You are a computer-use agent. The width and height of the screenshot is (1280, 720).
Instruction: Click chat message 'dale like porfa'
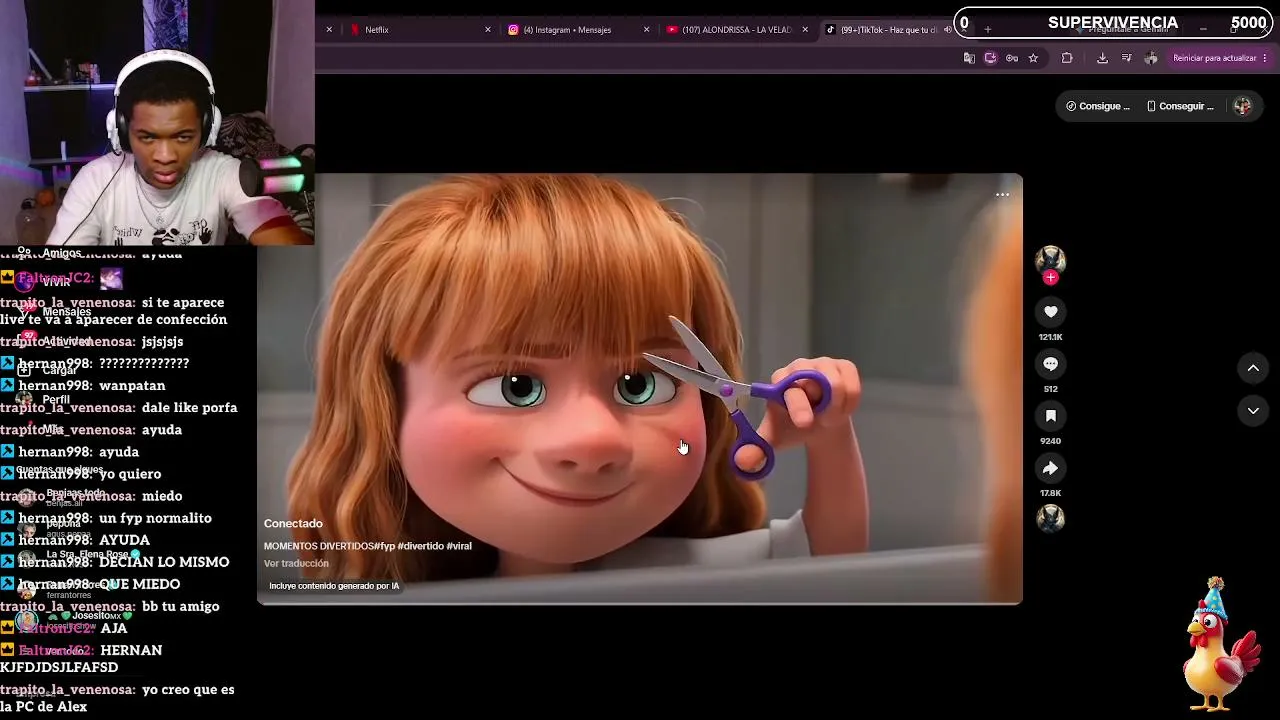pyautogui.click(x=188, y=408)
